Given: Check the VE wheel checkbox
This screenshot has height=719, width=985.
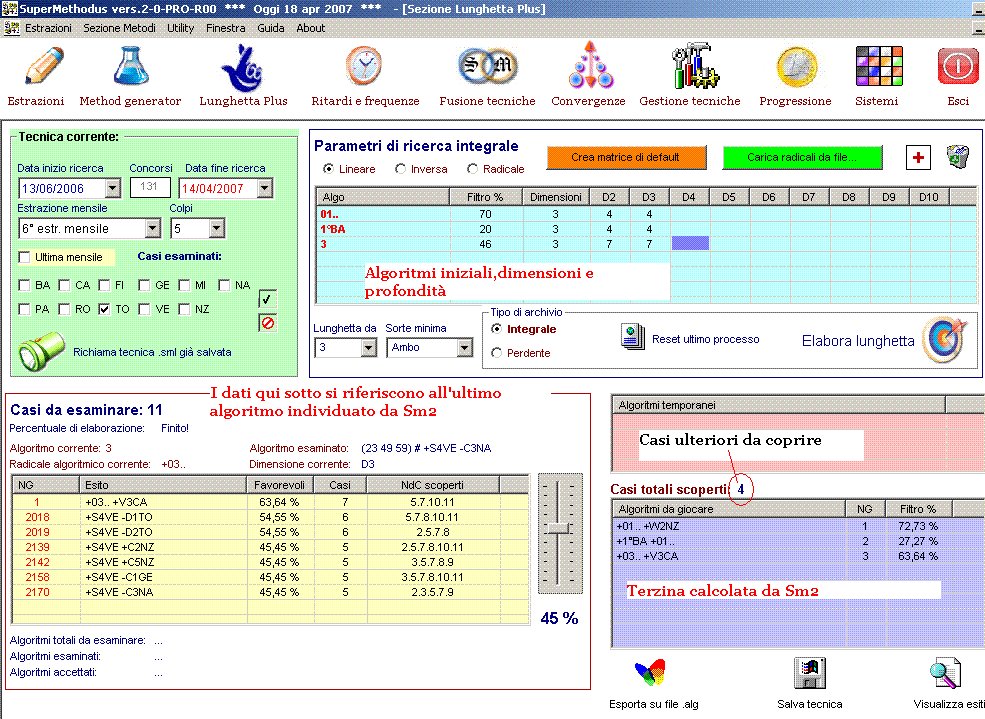Looking at the screenshot, I should [x=144, y=310].
